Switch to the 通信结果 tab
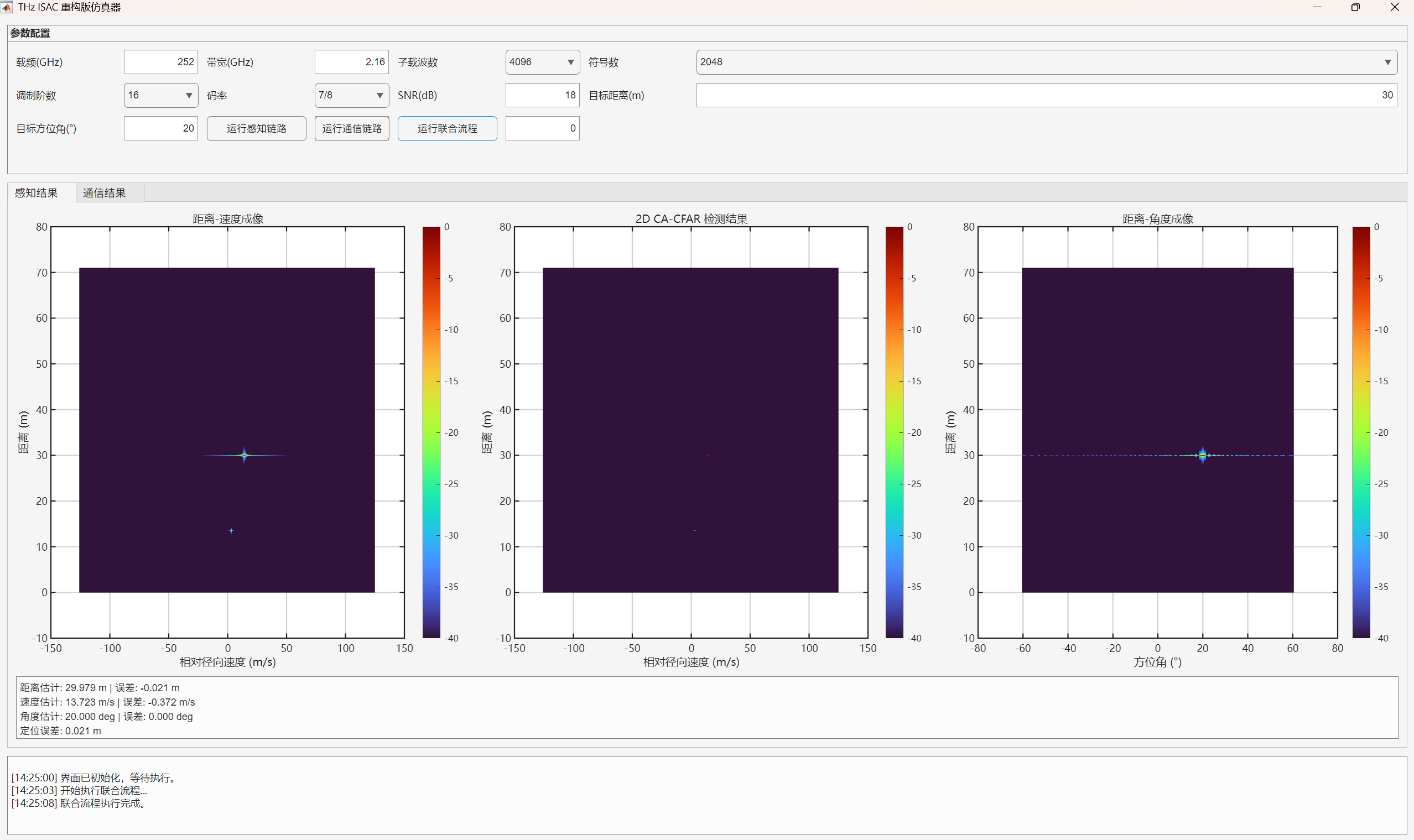This screenshot has width=1414, height=840. tap(104, 193)
